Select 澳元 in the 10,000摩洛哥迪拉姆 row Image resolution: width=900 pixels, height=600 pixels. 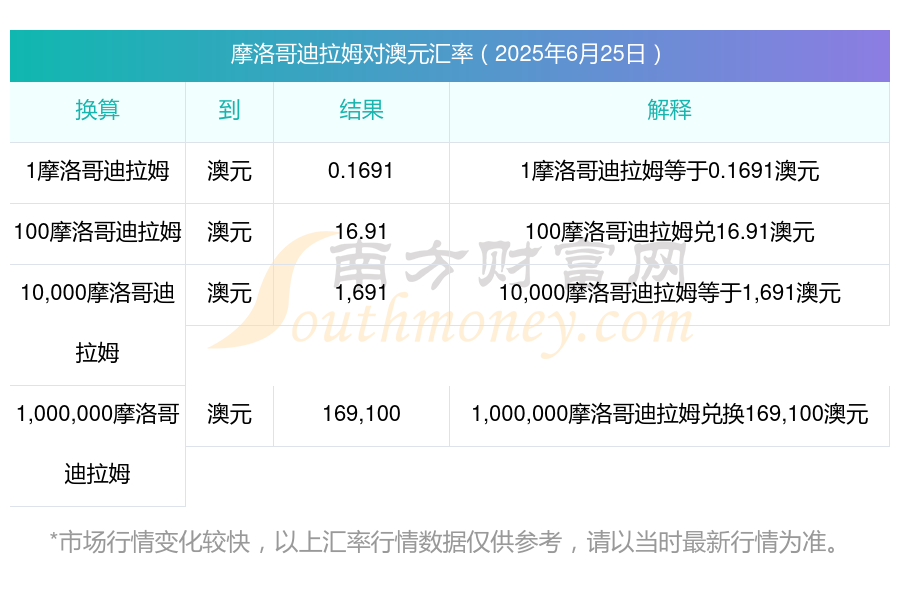tap(229, 293)
